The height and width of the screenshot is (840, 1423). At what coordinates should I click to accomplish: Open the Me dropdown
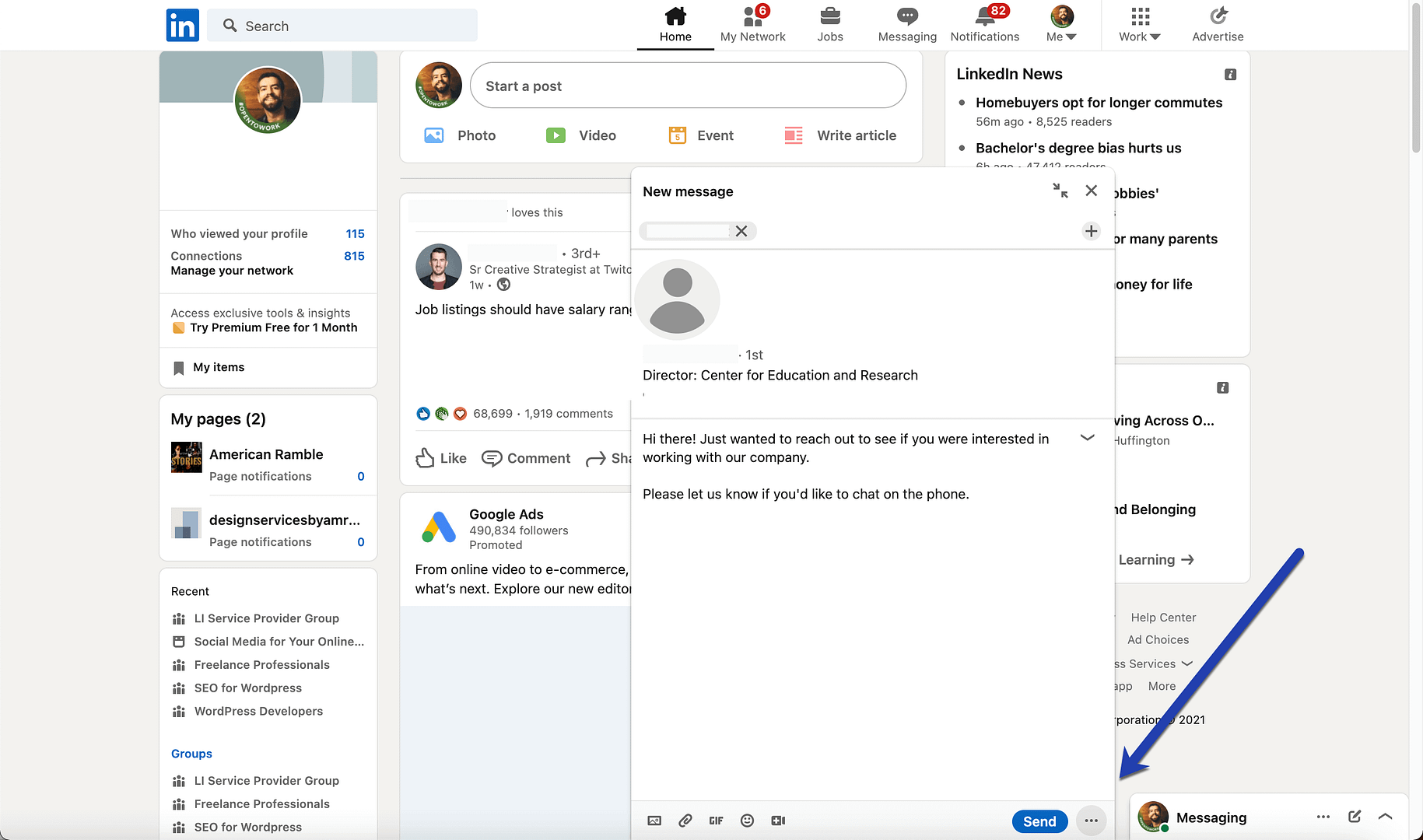[1061, 25]
